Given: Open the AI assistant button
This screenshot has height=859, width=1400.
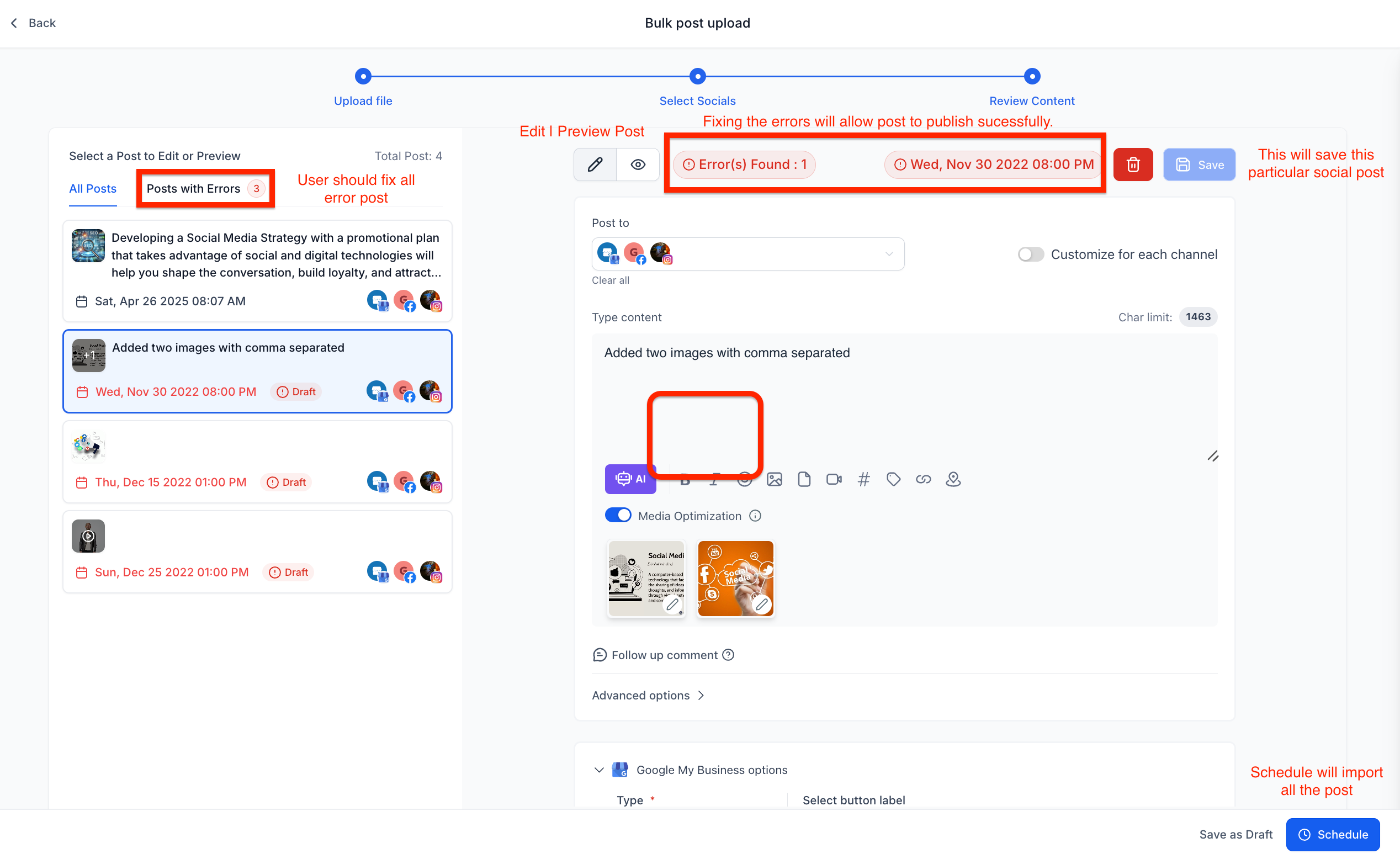Looking at the screenshot, I should click(x=630, y=479).
